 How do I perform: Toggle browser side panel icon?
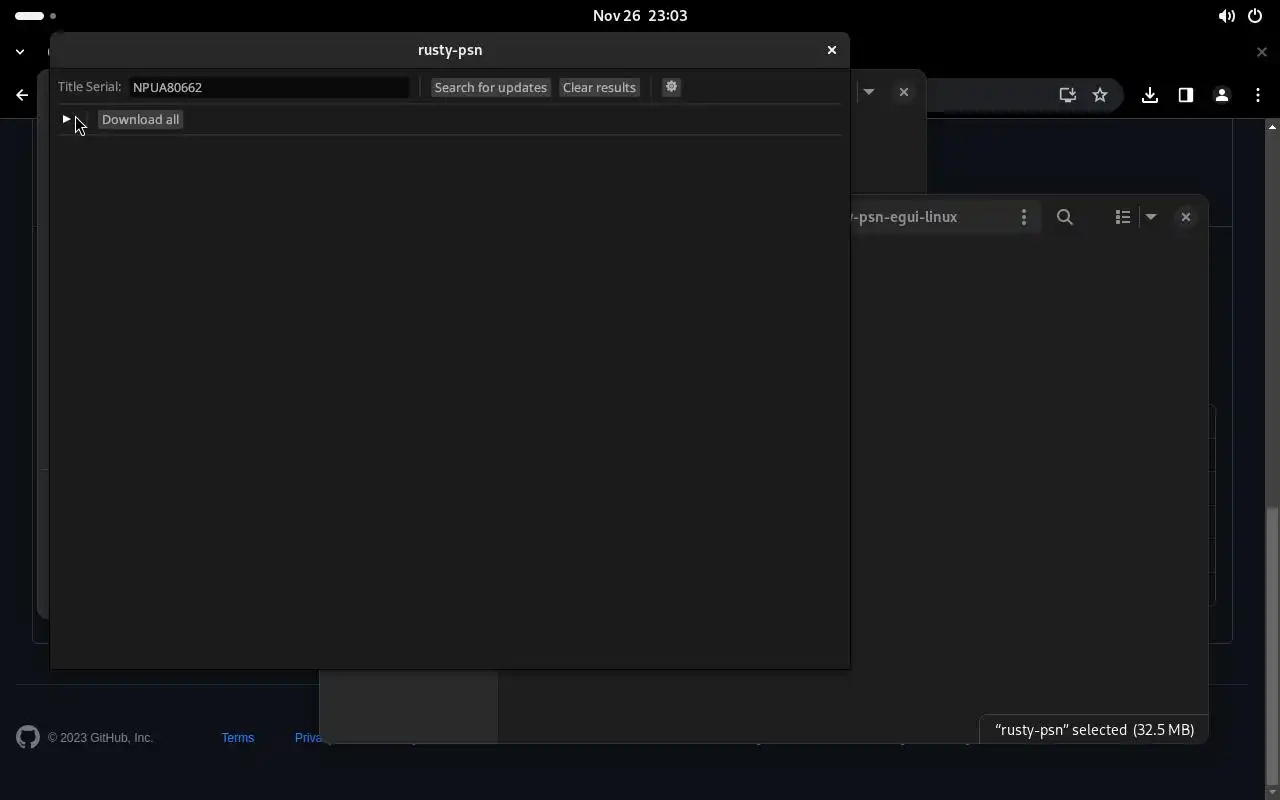(1185, 95)
